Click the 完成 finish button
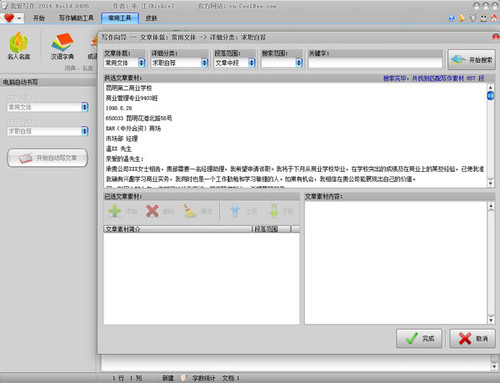Viewport: 500px width, 383px height. [x=419, y=339]
